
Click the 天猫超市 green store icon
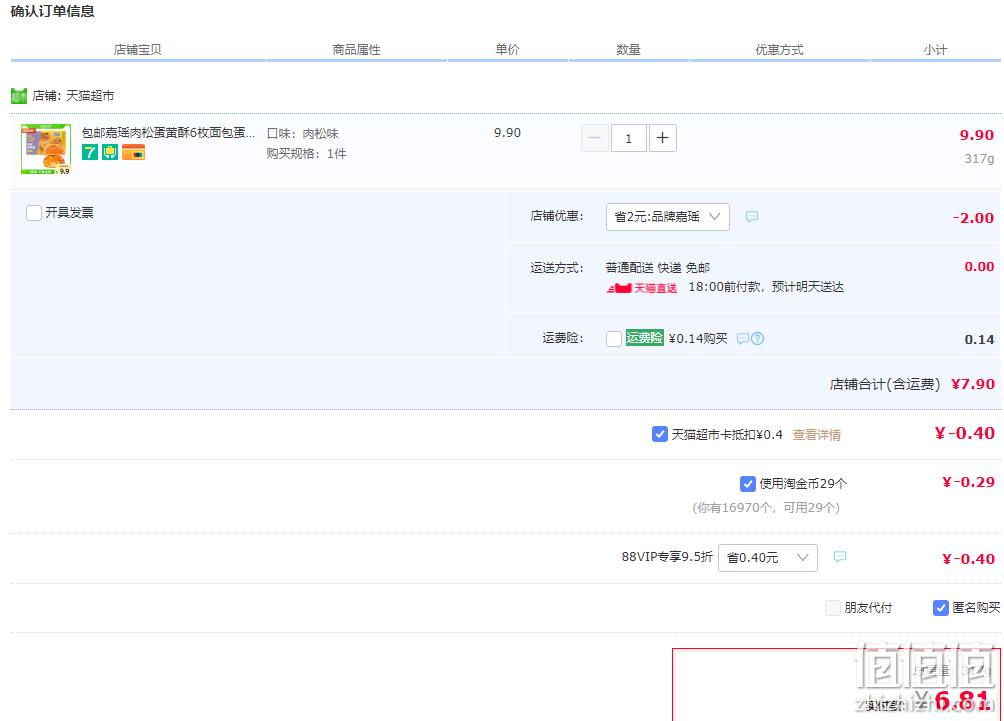tap(19, 96)
